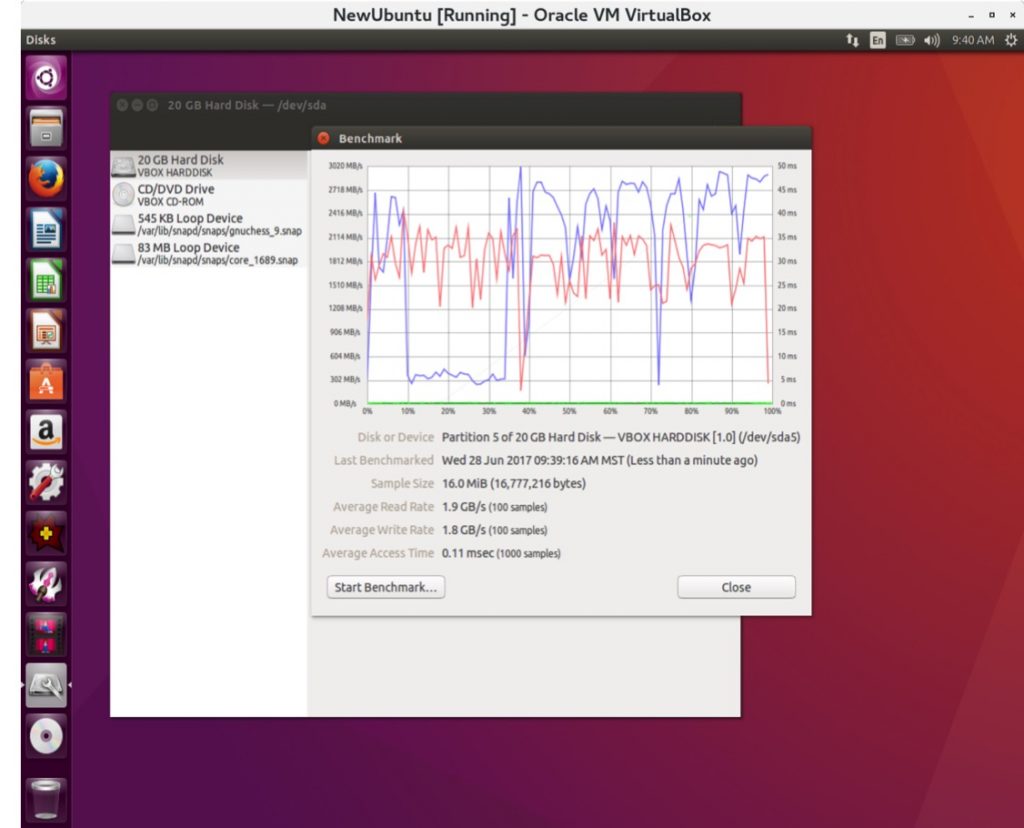Open the sound volume indicator
Viewport: 1024px width, 828px height.
click(x=932, y=40)
